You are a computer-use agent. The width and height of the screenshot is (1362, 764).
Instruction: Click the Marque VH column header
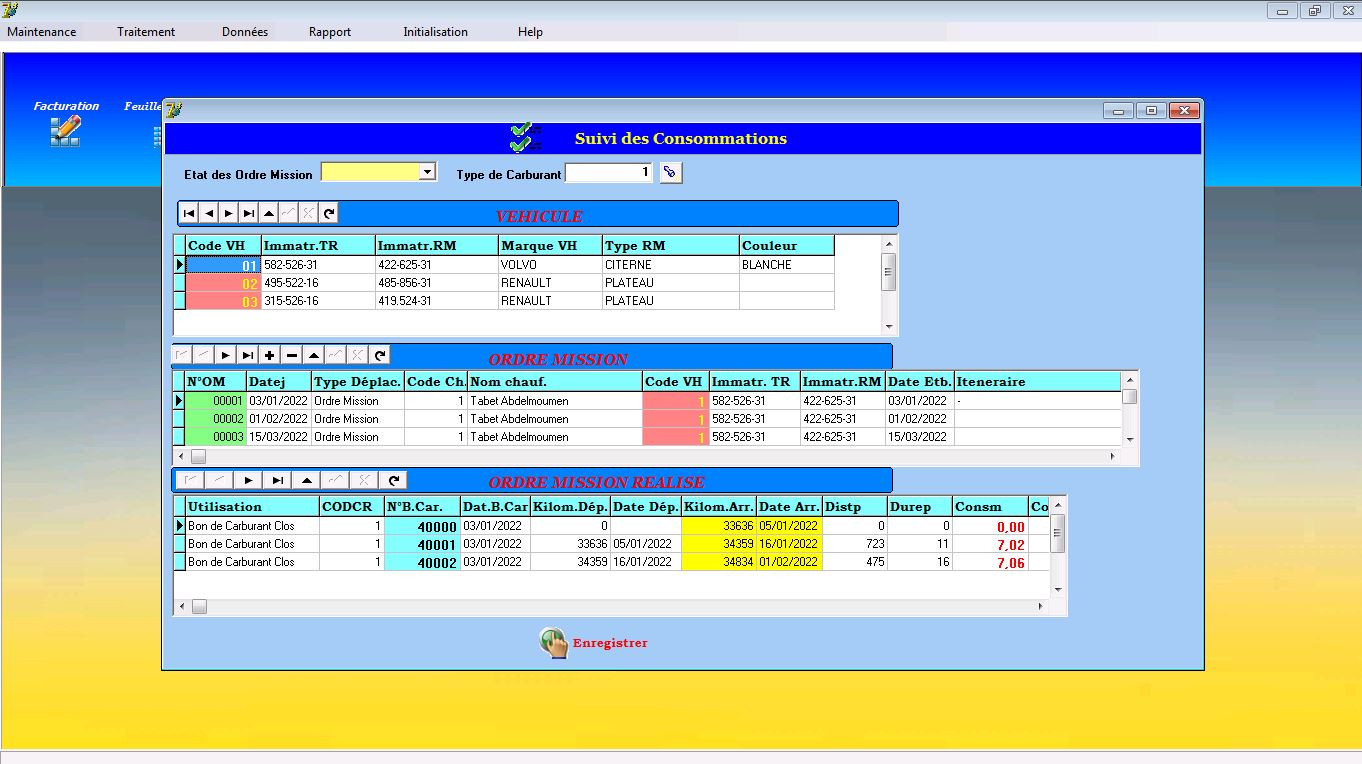550,245
